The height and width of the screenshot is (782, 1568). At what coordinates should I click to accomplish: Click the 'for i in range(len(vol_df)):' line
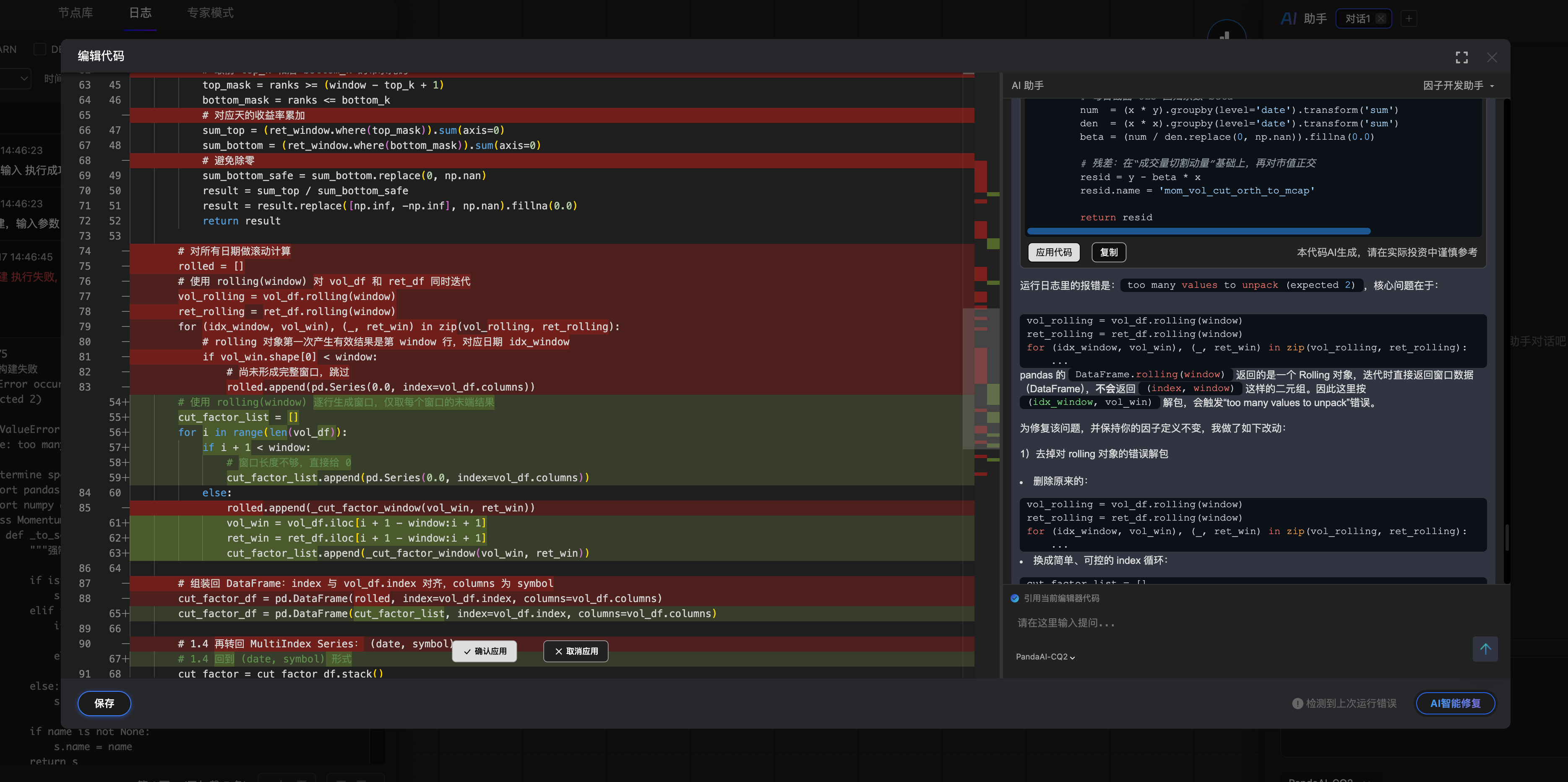262,432
